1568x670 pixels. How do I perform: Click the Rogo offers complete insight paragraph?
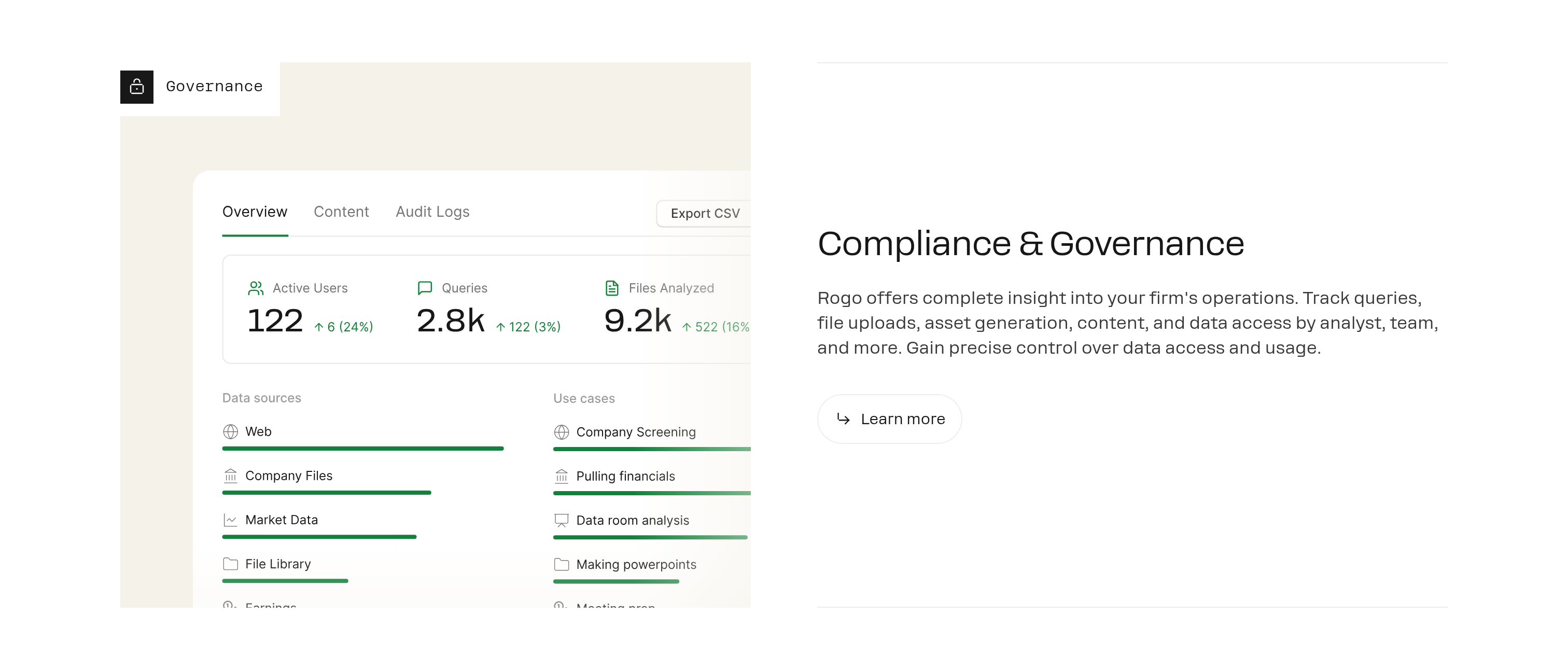point(1127,323)
